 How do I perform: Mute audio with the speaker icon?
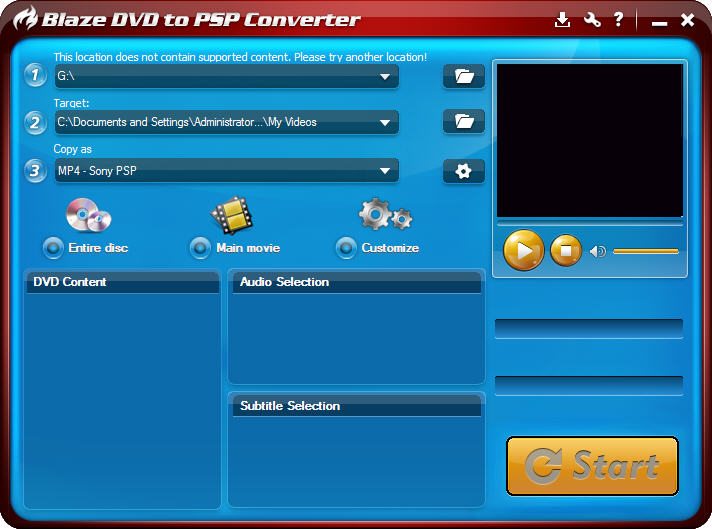click(x=598, y=251)
